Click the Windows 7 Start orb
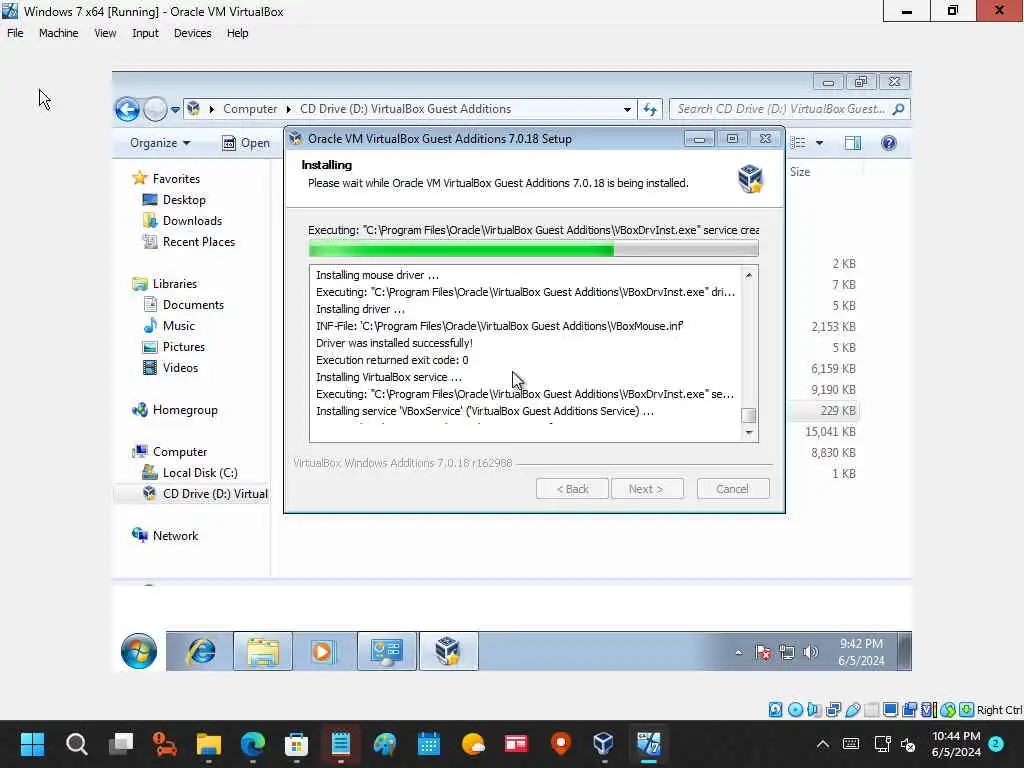 pos(138,650)
